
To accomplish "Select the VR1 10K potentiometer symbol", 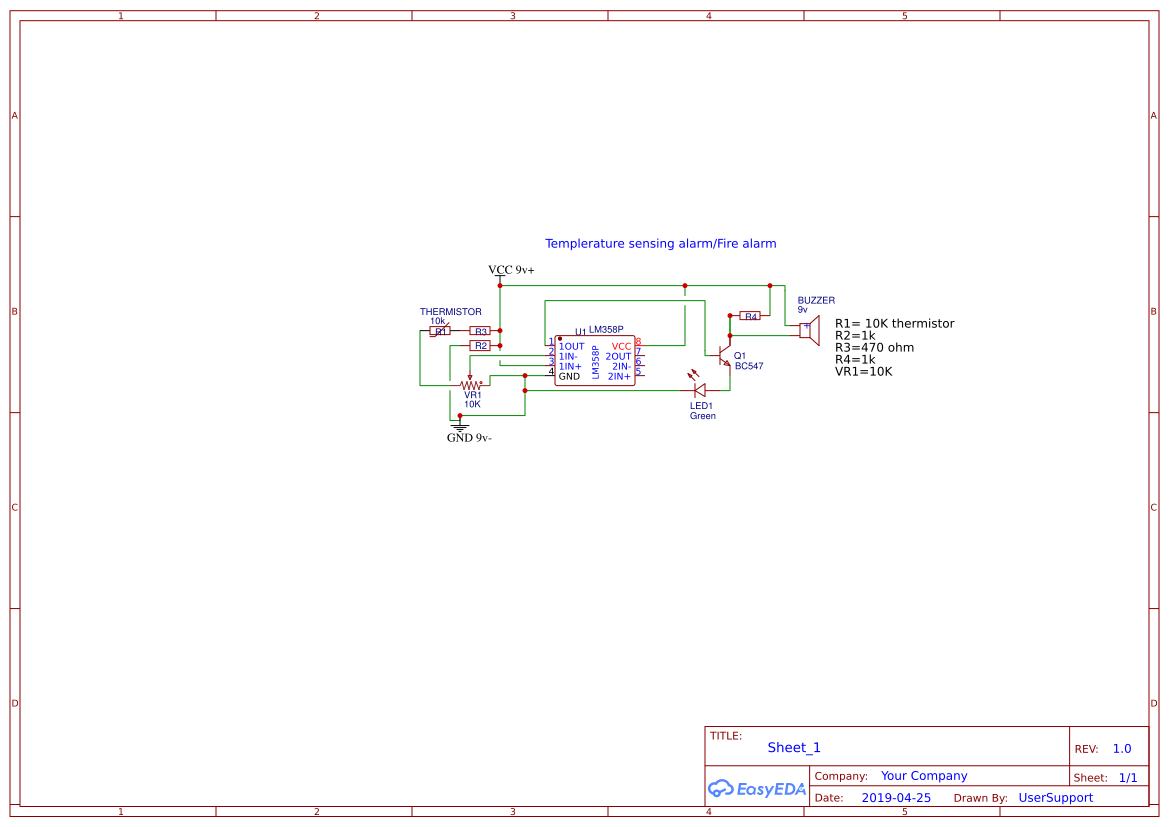I will (x=470, y=383).
